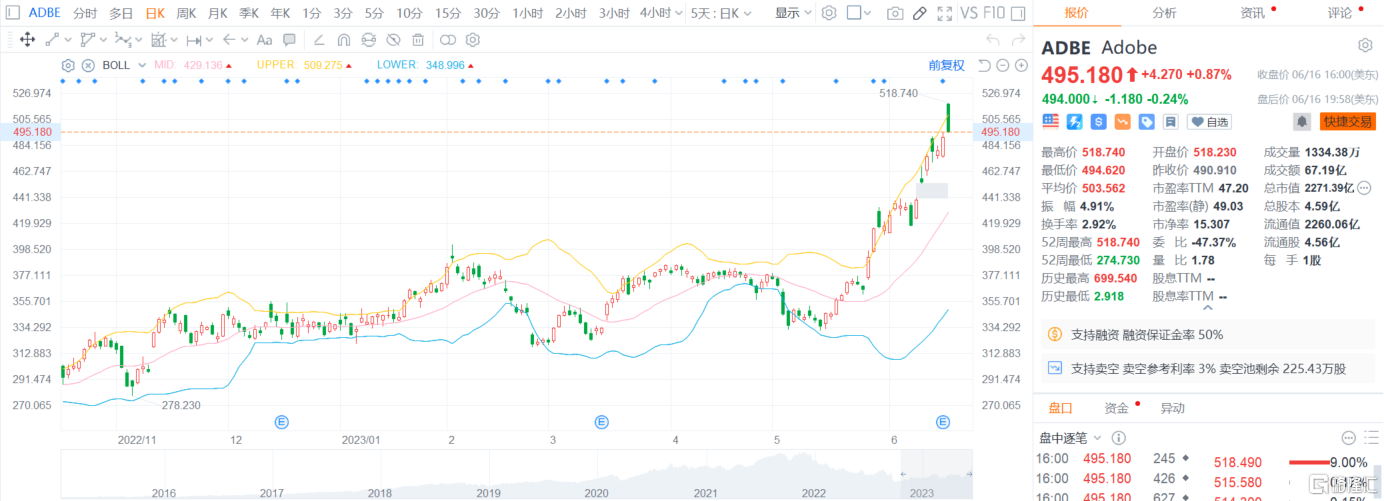Expand arrow tool options chevron

click(245, 40)
